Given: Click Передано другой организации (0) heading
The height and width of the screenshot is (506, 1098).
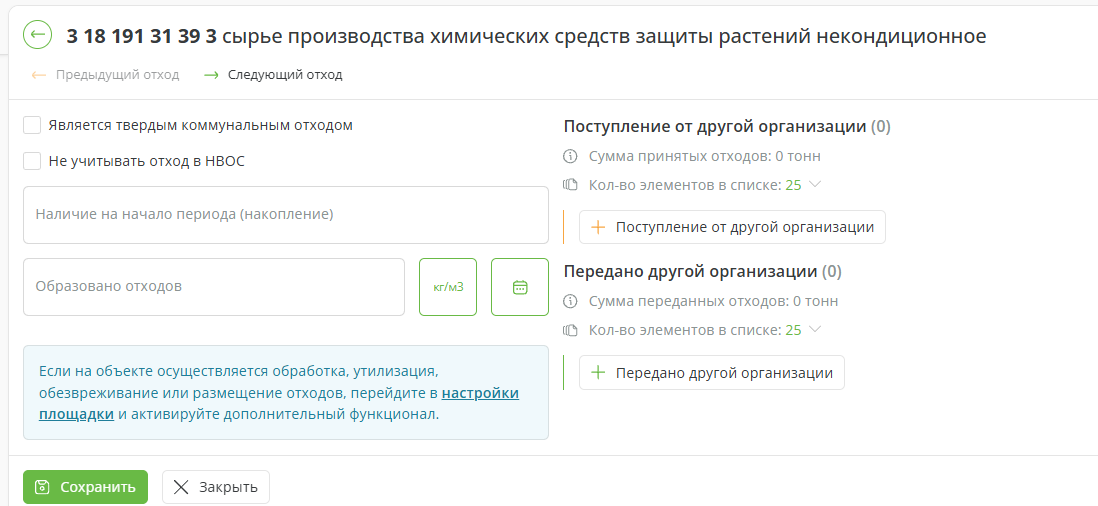Looking at the screenshot, I should 703,272.
